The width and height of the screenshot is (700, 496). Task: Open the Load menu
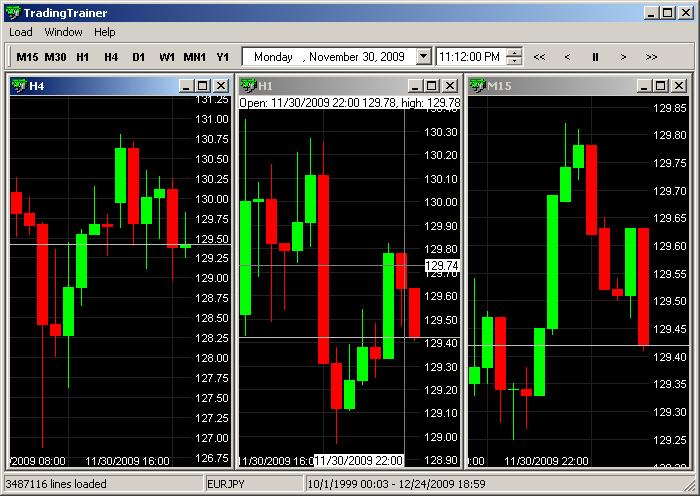pyautogui.click(x=21, y=32)
